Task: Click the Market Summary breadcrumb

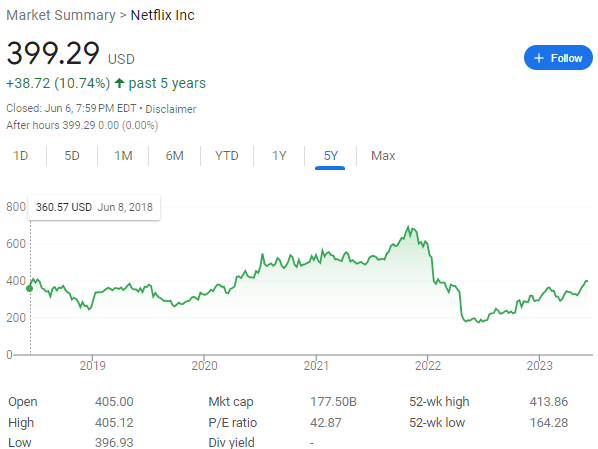Action: point(61,15)
